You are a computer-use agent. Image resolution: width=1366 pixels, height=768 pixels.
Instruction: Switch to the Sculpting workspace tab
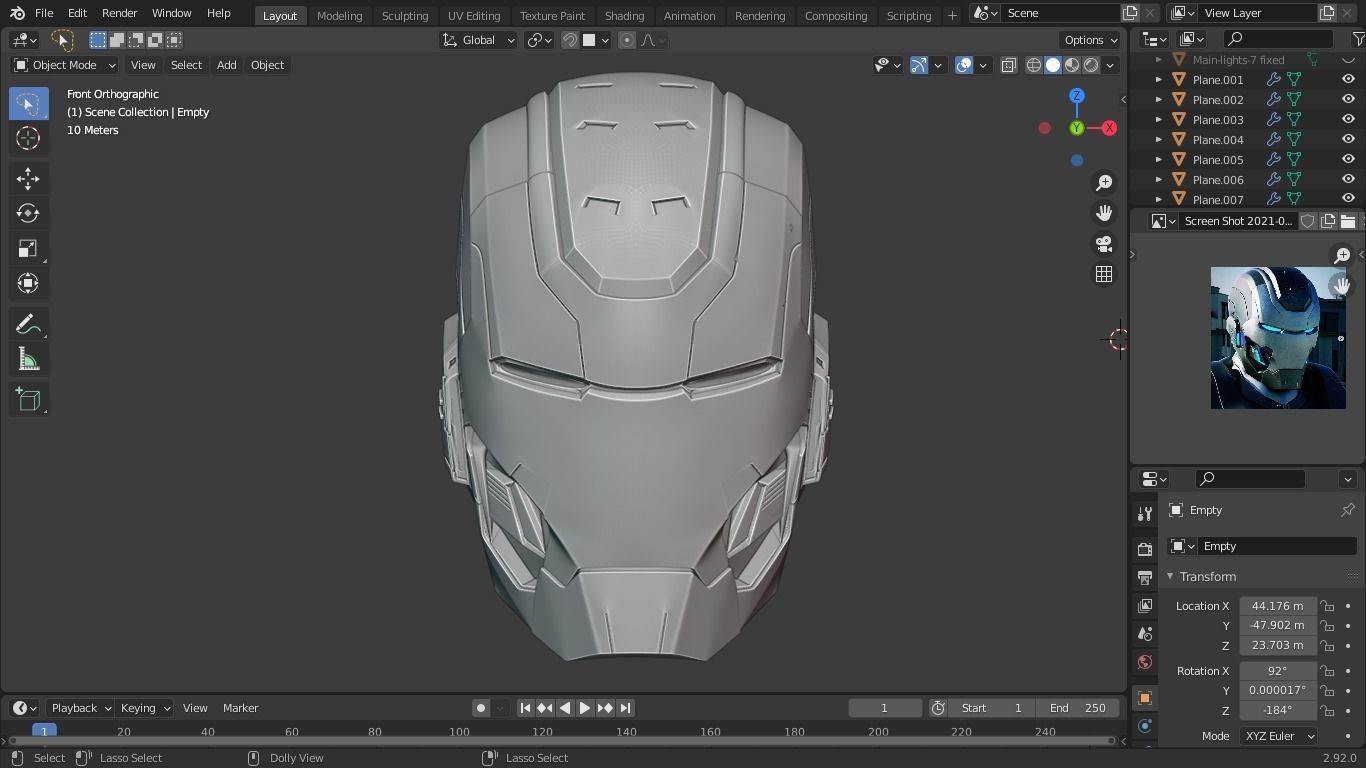tap(404, 16)
